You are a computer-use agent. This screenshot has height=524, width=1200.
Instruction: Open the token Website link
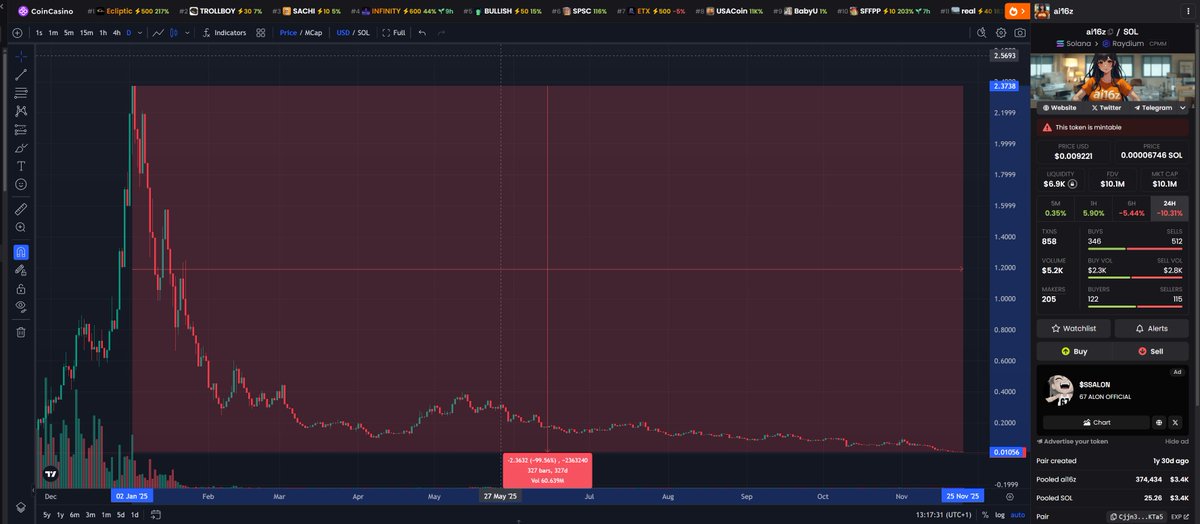point(1060,107)
